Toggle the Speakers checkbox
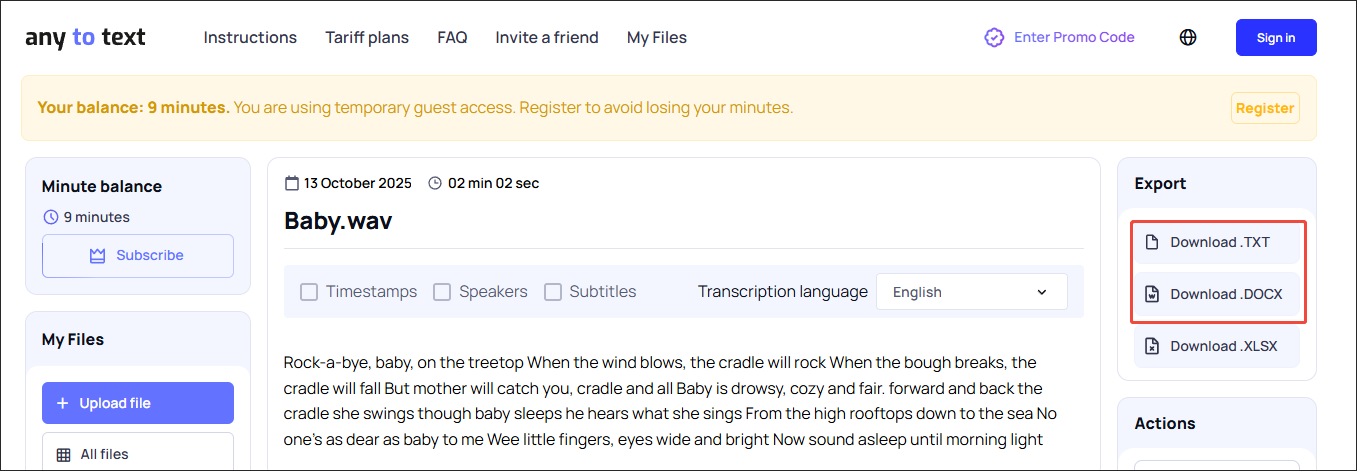The width and height of the screenshot is (1357, 471). [x=442, y=292]
